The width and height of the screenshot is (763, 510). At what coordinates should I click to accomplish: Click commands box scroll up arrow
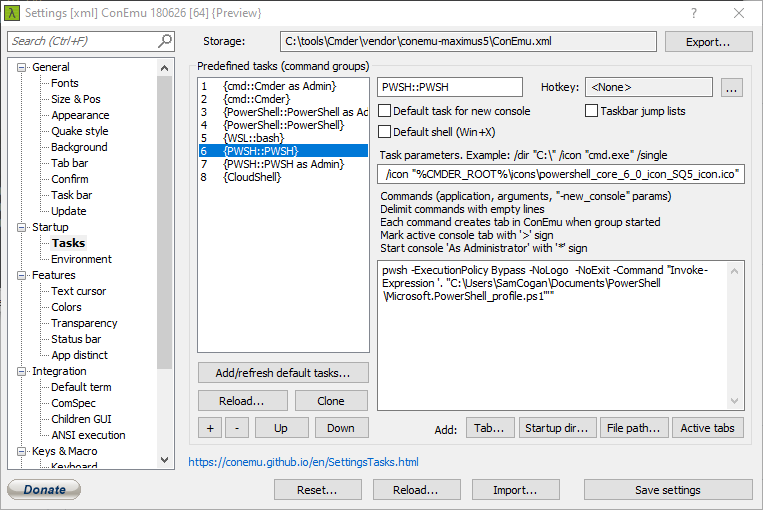tap(734, 271)
